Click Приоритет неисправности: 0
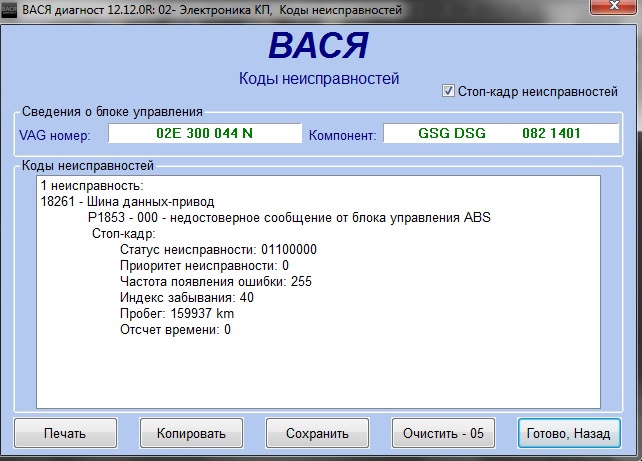The image size is (642, 461). 204,266
